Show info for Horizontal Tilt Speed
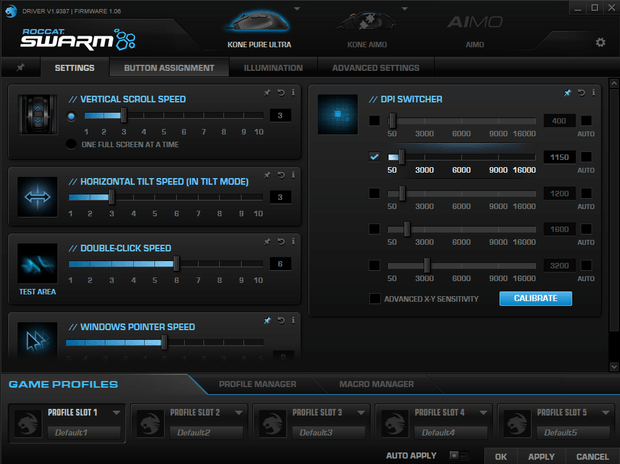 coord(293,175)
